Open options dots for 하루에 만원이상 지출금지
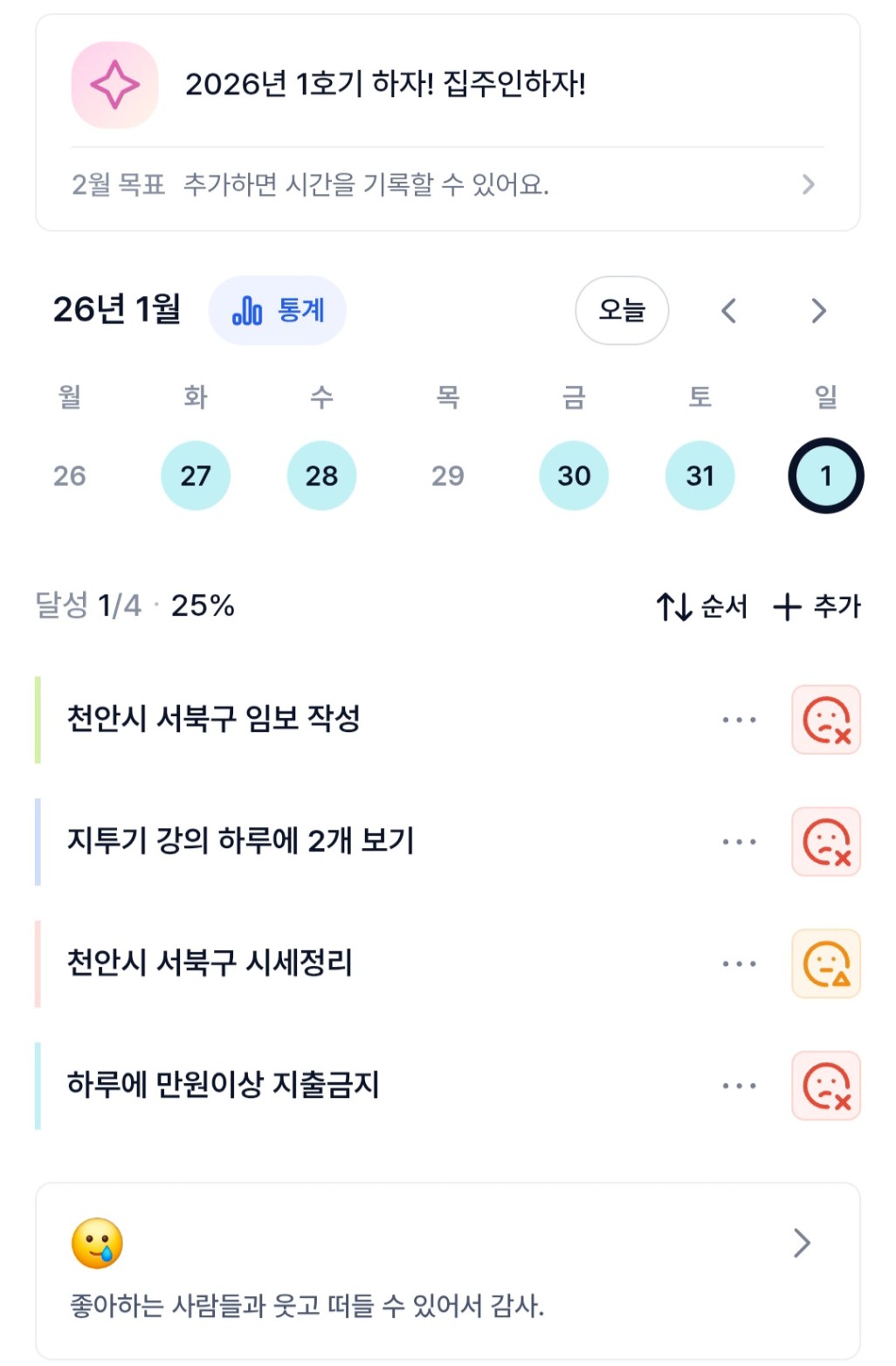This screenshot has width=896, height=1366. (x=739, y=1086)
